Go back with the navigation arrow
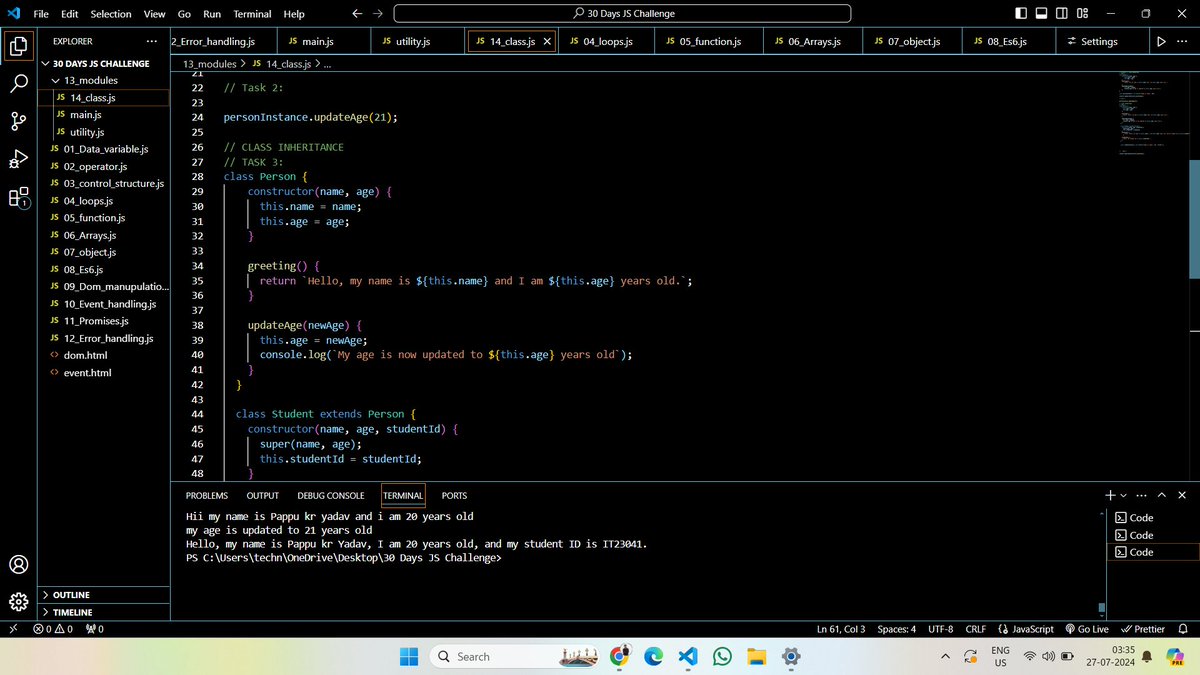This screenshot has width=1200, height=675. click(x=358, y=14)
